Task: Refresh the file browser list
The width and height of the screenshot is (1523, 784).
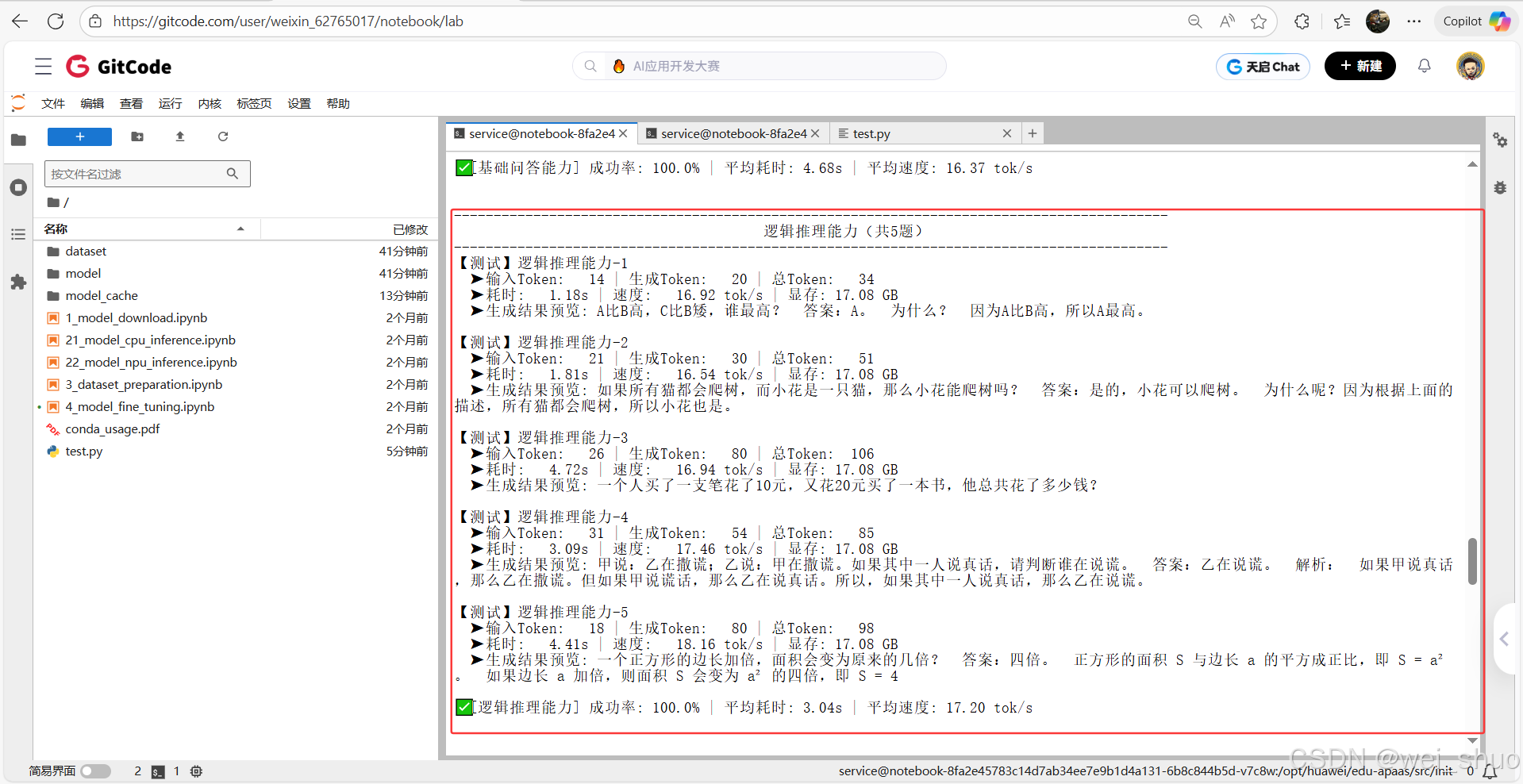Action: click(x=223, y=136)
